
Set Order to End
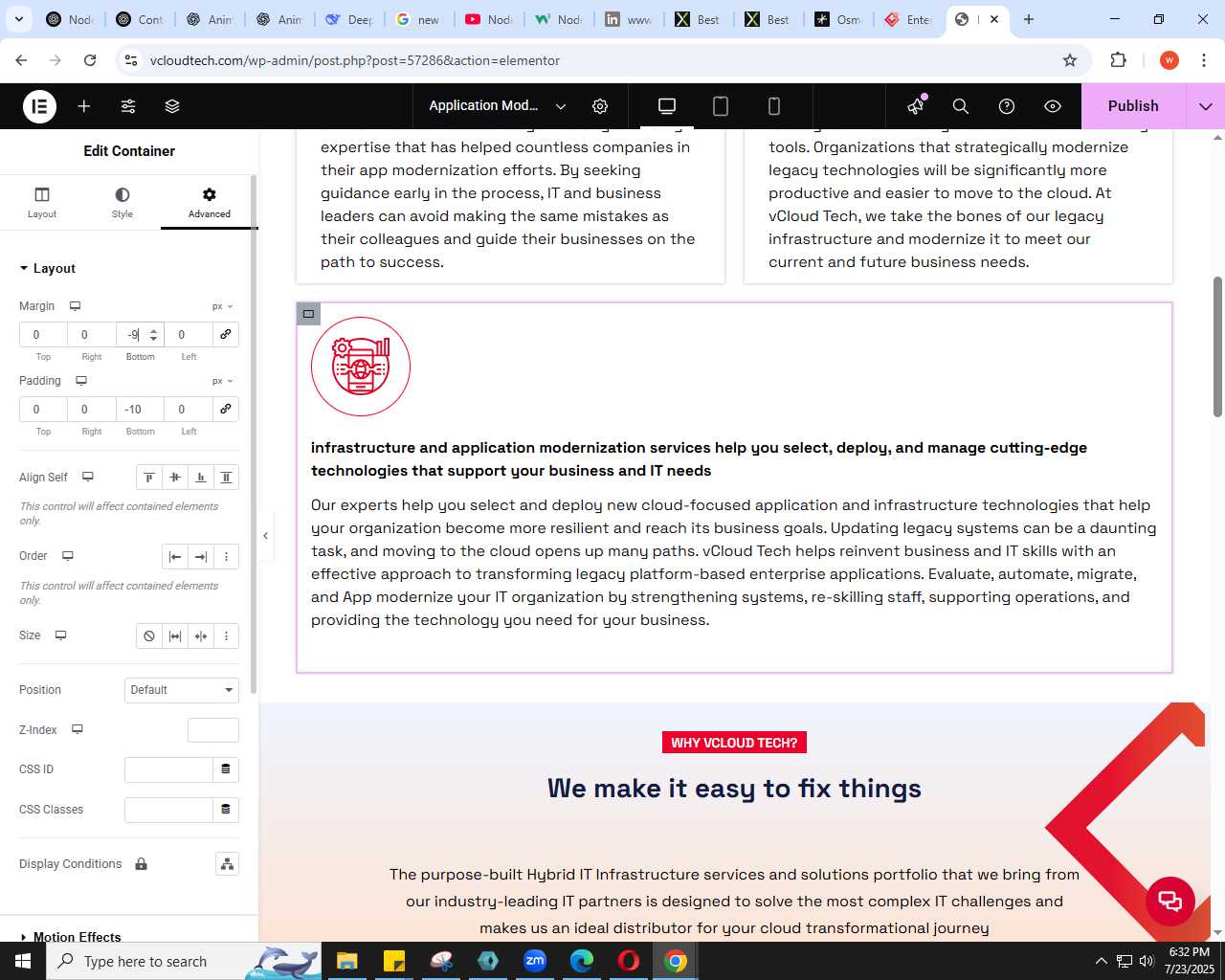point(201,556)
